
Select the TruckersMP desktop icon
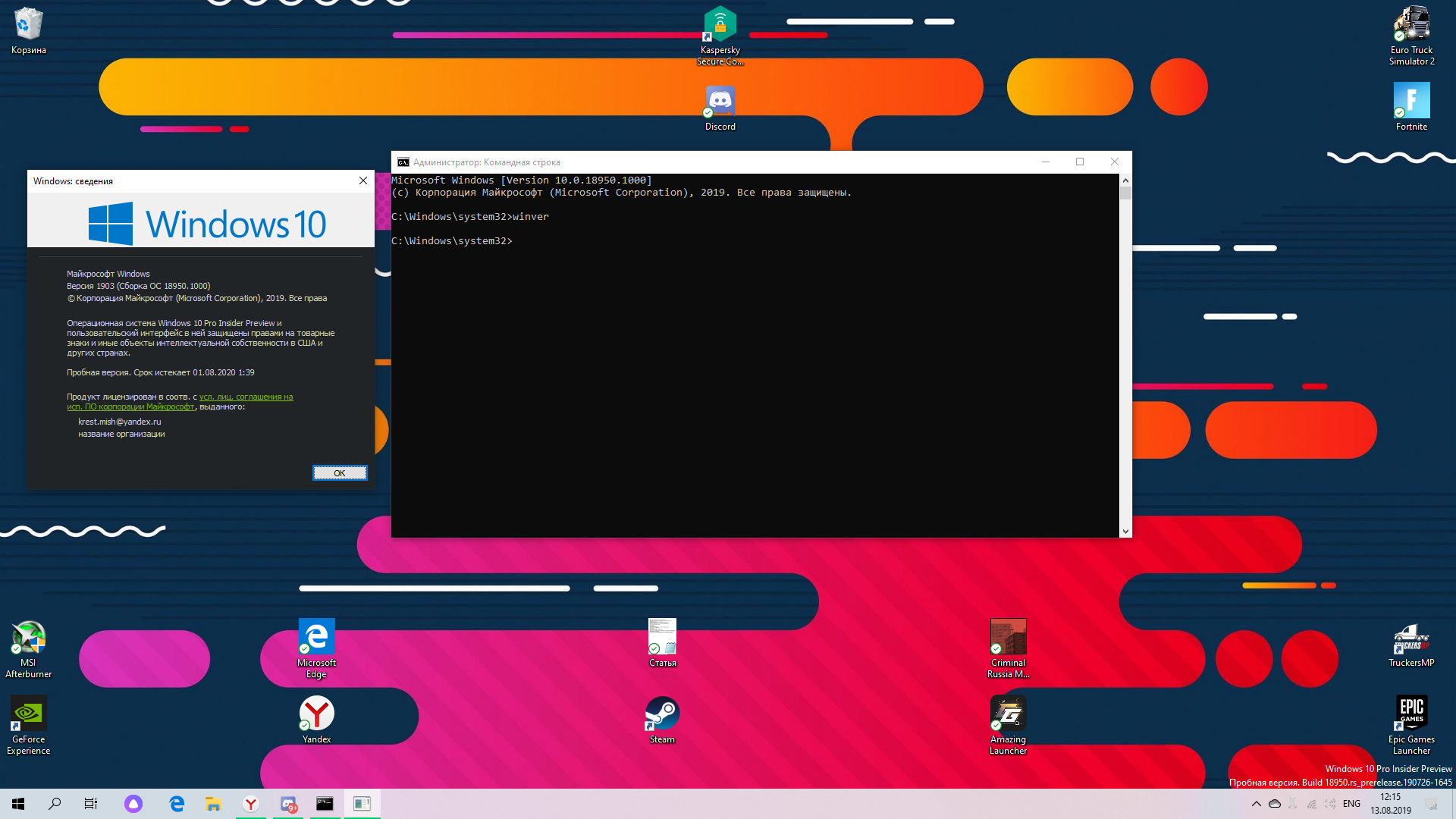point(1411,645)
